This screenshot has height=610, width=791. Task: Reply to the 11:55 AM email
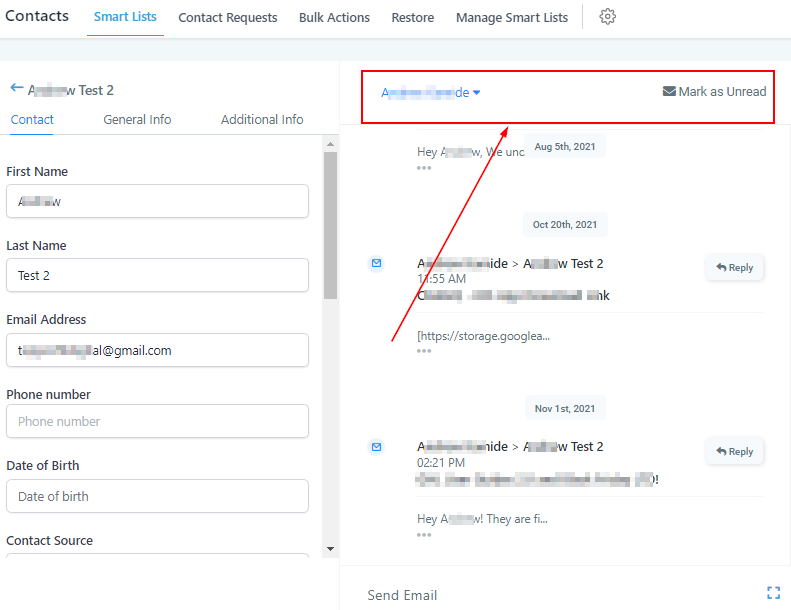tap(735, 267)
